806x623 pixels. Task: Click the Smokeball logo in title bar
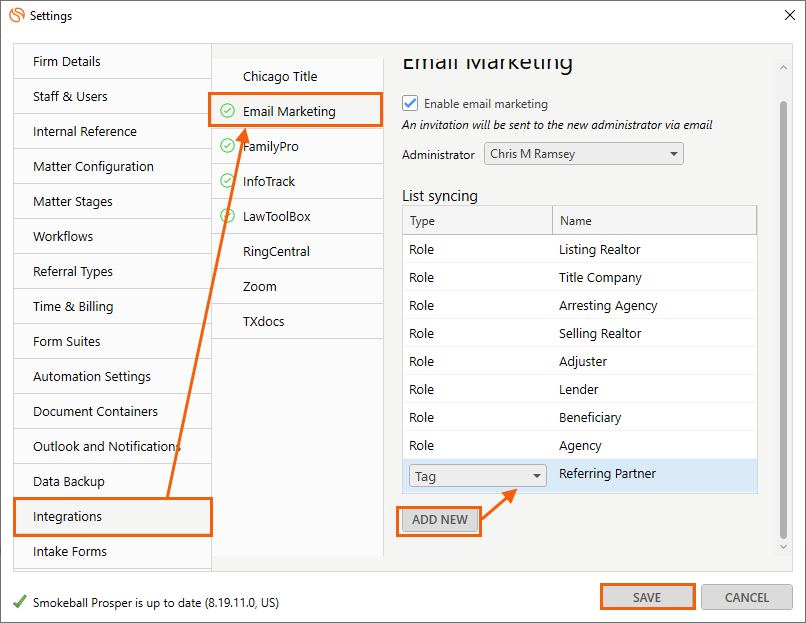coord(16,15)
